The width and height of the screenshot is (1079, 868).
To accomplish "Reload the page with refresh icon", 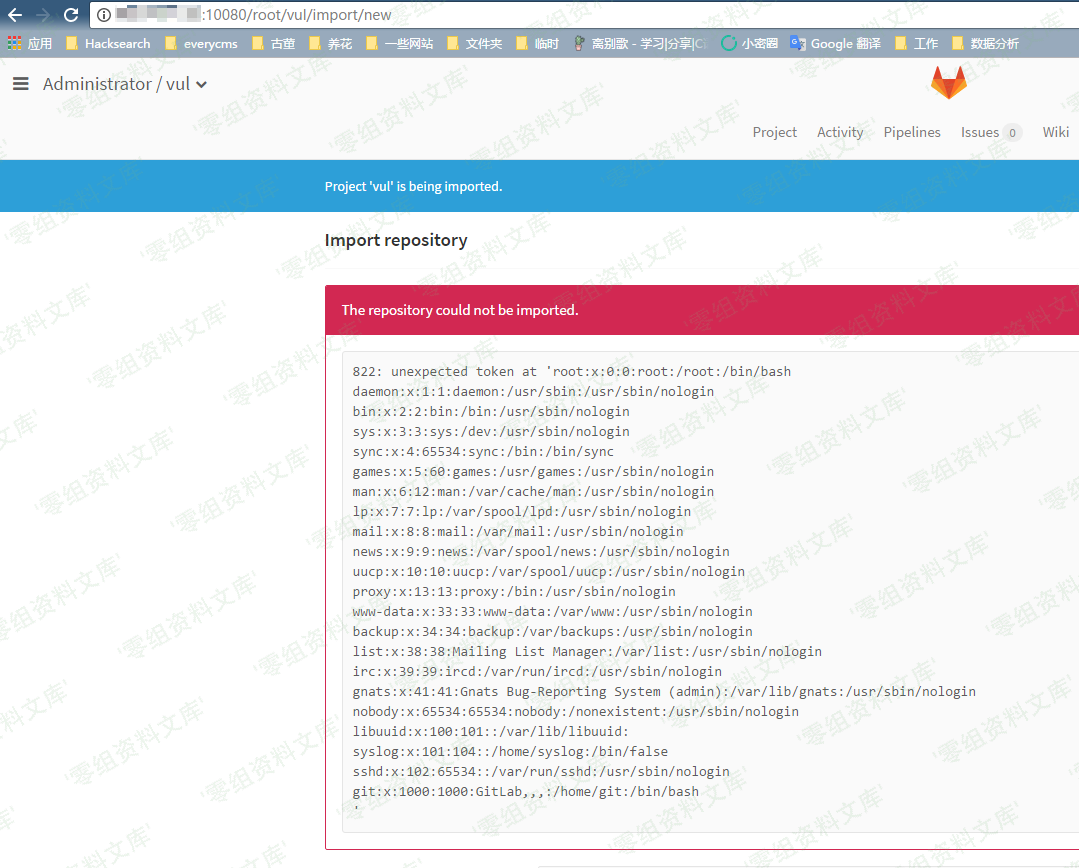I will pos(71,15).
